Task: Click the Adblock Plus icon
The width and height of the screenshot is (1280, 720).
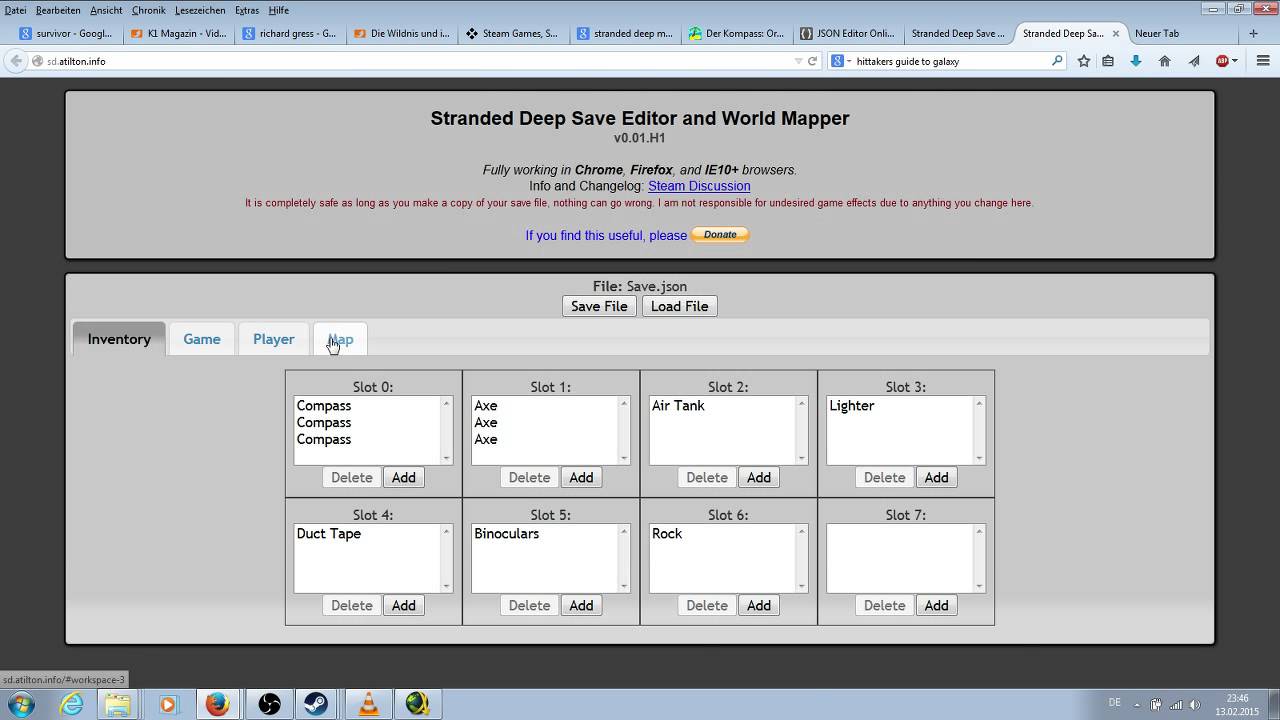Action: (x=1222, y=61)
